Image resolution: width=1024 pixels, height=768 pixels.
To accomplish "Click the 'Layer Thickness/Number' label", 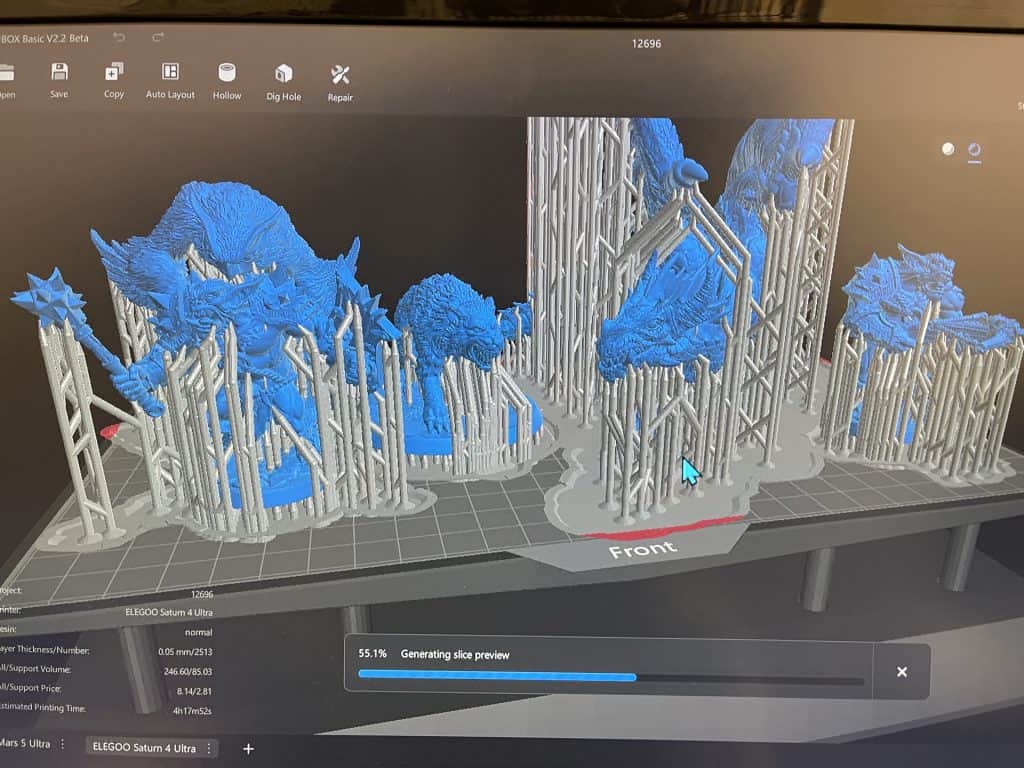I will [x=44, y=649].
